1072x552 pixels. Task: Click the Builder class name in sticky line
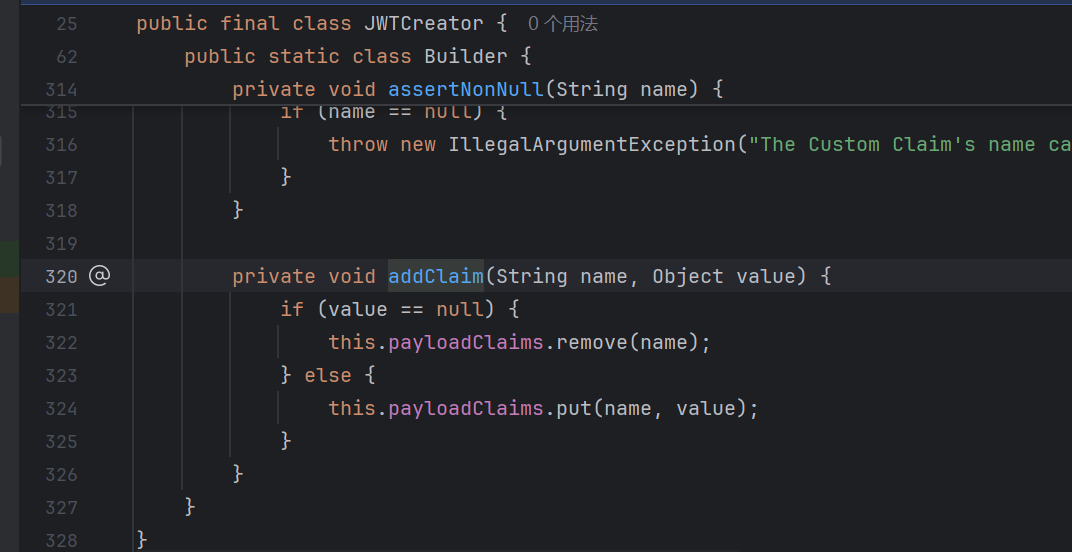pyautogui.click(x=466, y=56)
